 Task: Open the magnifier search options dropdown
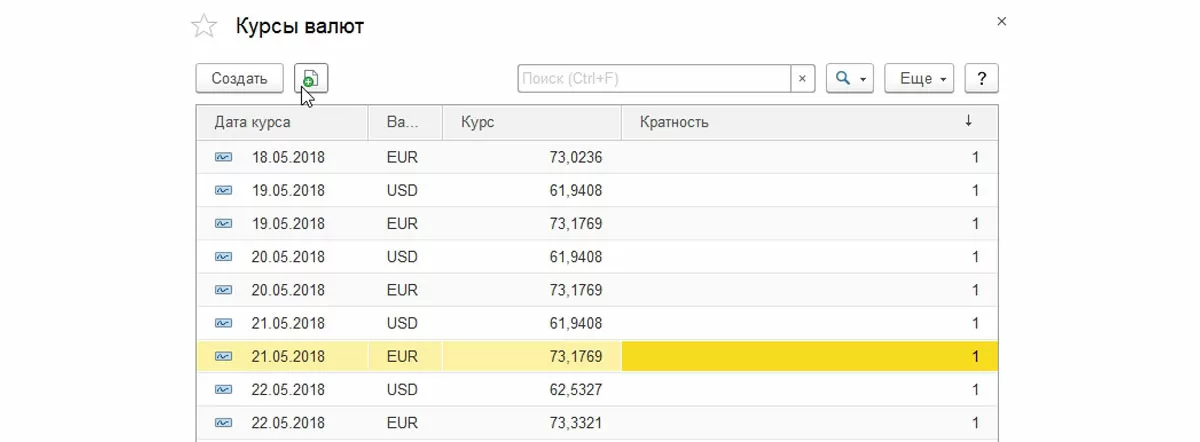click(850, 78)
